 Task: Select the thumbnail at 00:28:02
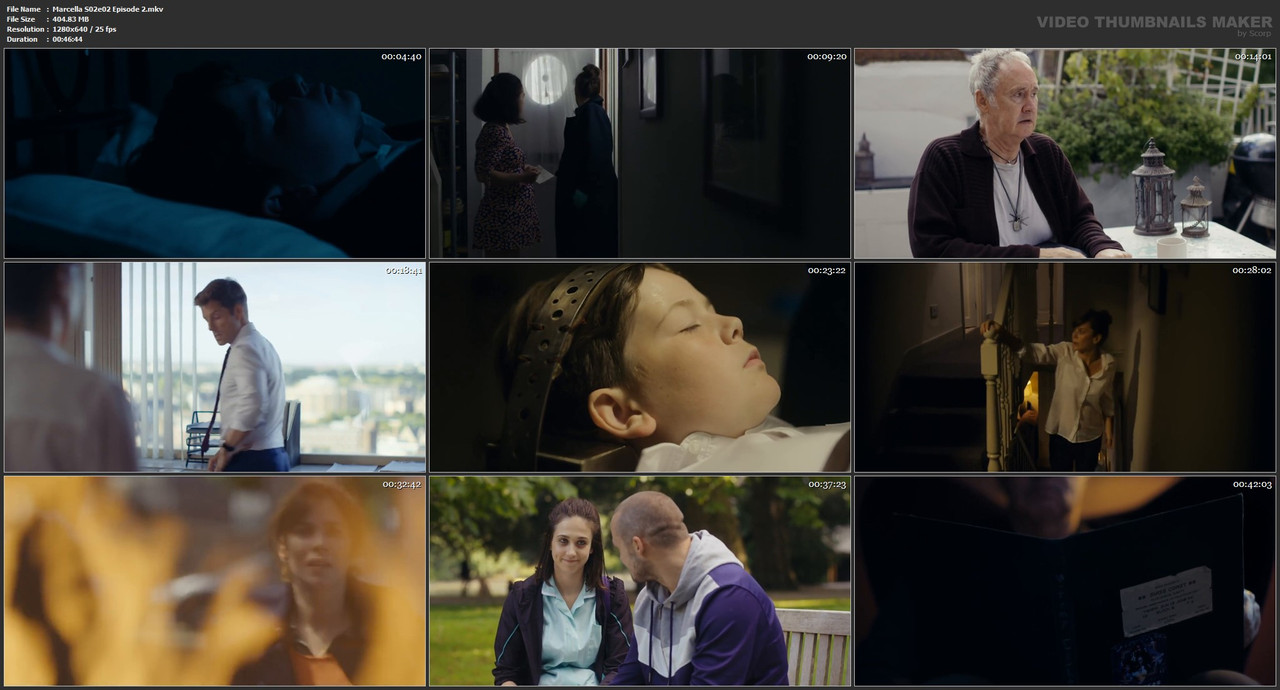tap(1065, 367)
